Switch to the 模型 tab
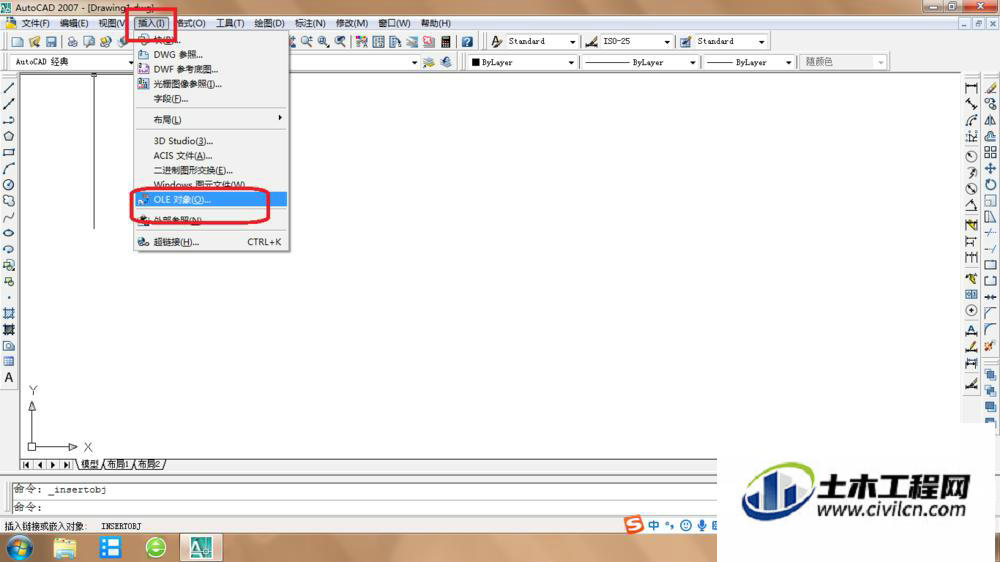 click(x=90, y=464)
